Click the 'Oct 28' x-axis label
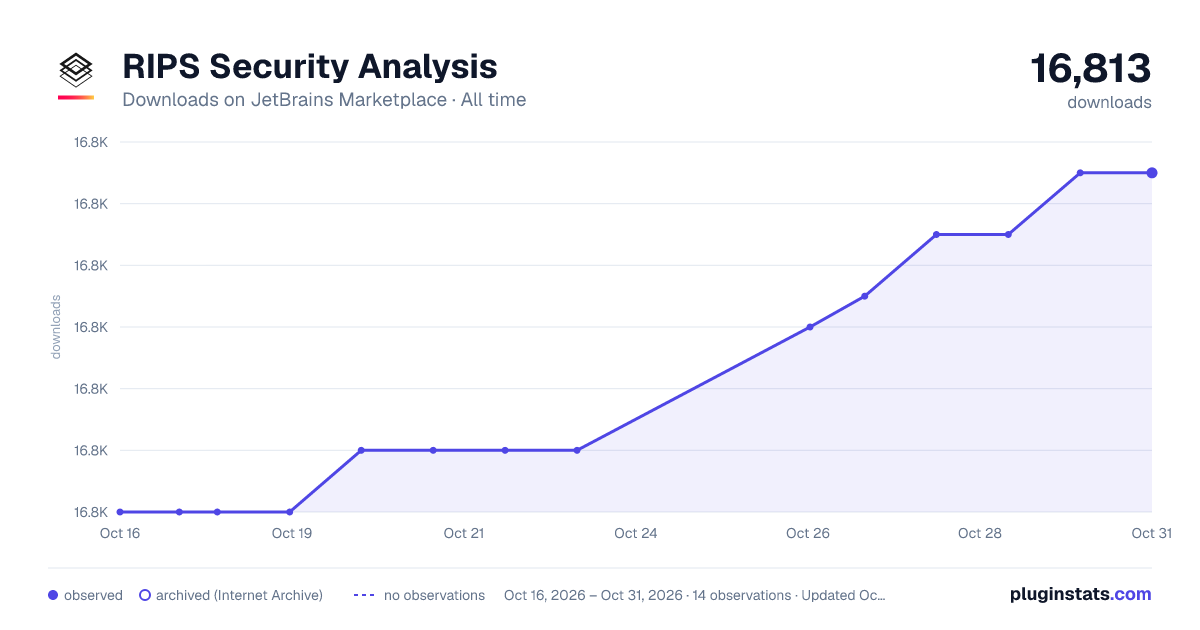Viewport: 1200px width, 630px height. [980, 533]
